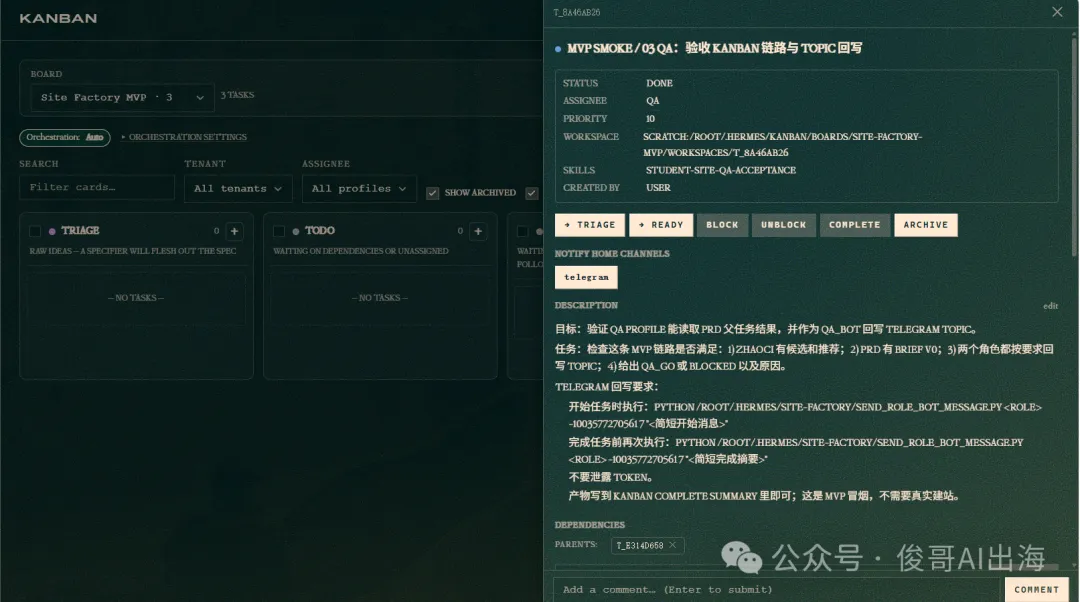Focus the Add a comment field
Screen dimensions: 1080x602
[776, 590]
